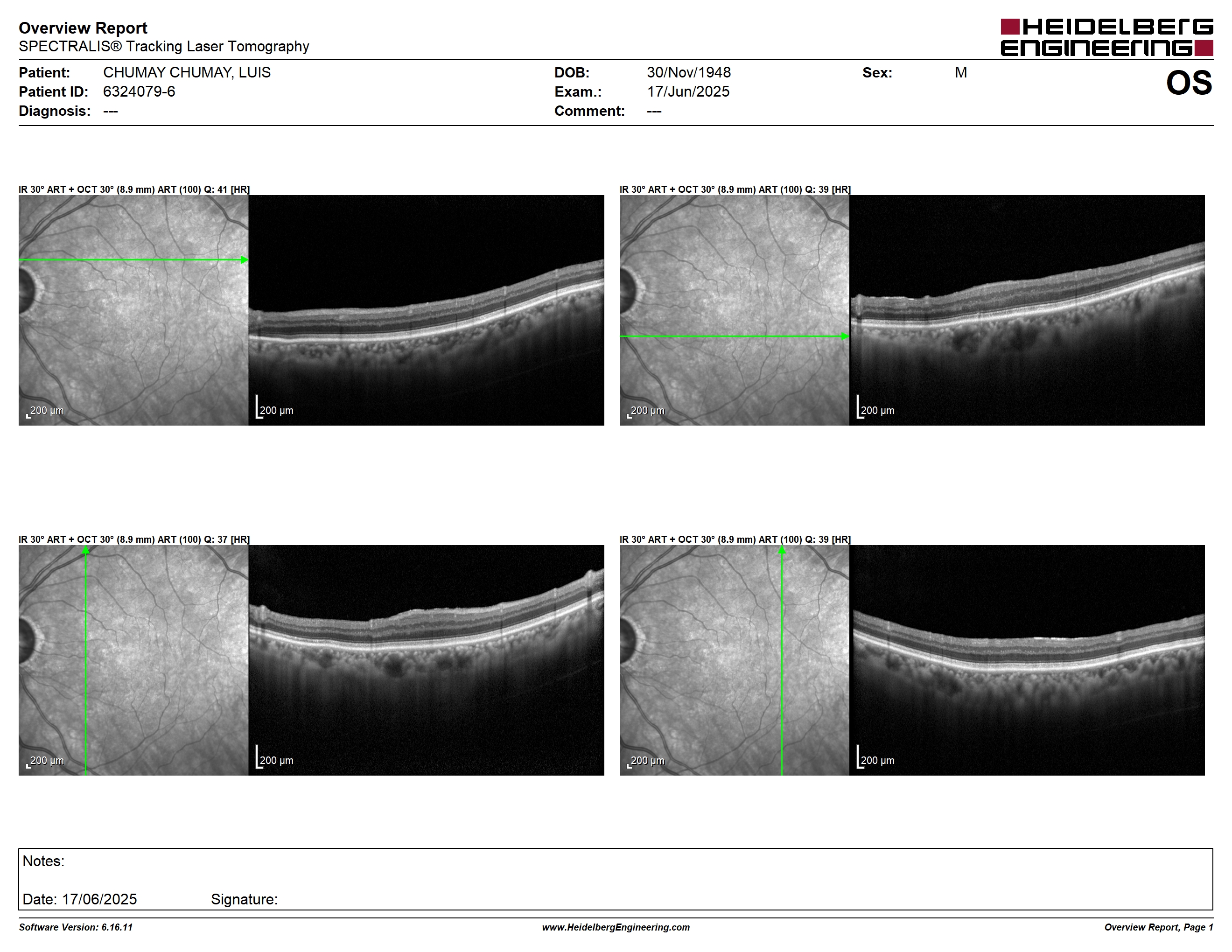Click the scan caption with Q: 37

134,540
